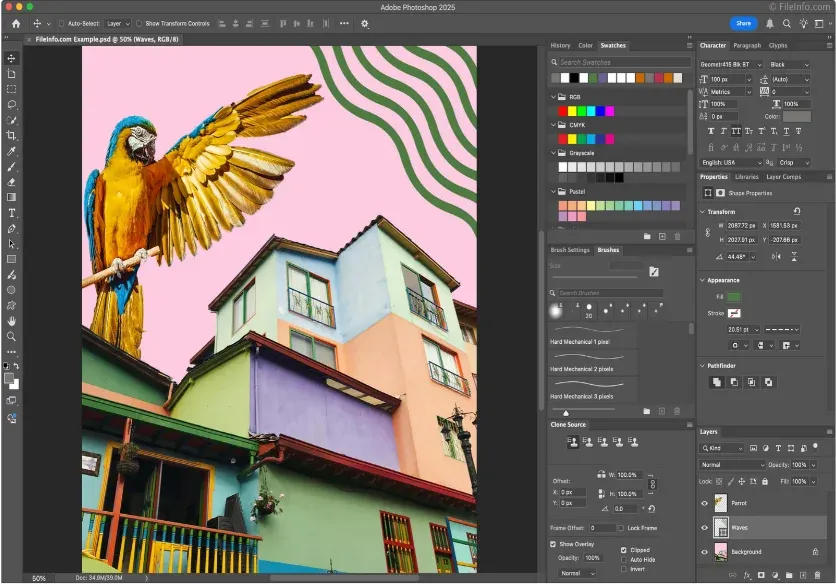
Task: Select the Brush tool
Action: [x=11, y=166]
